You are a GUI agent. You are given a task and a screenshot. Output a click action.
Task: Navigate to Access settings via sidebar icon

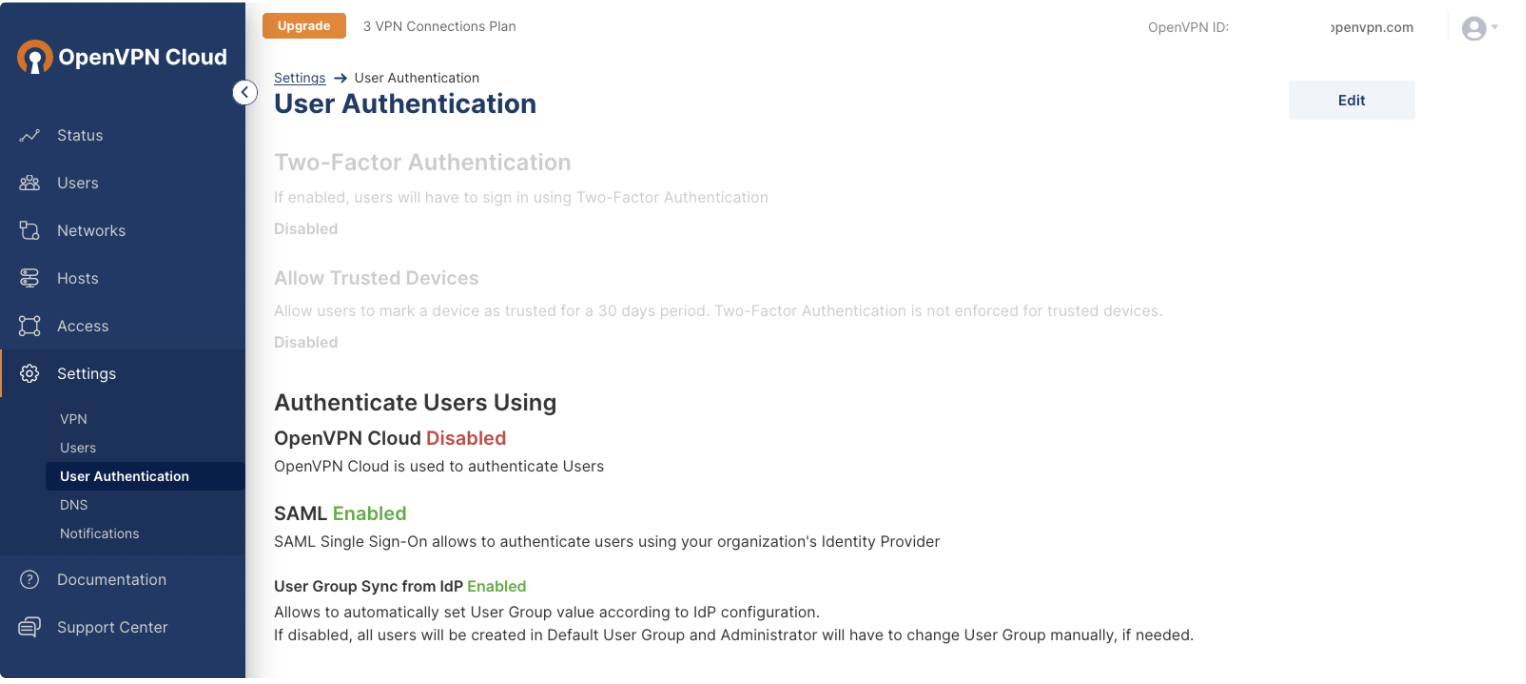[29, 325]
